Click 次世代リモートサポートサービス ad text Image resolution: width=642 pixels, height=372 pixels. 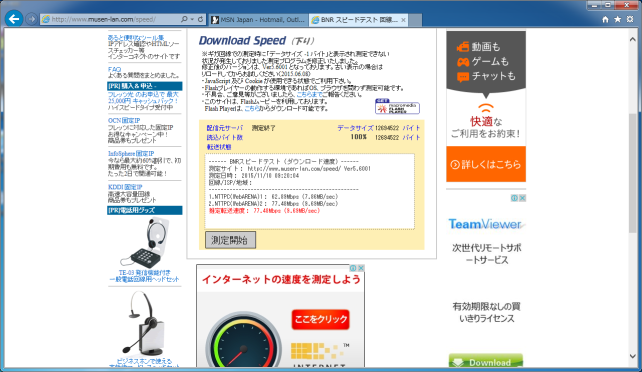coord(486,254)
